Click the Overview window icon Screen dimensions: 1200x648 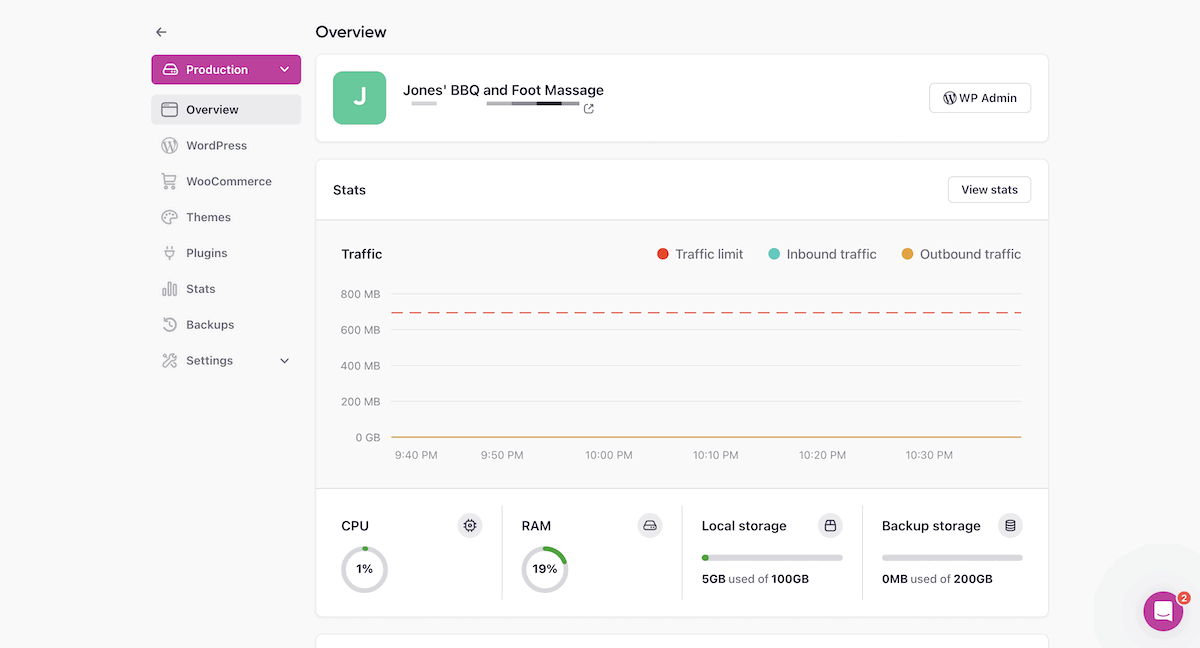(170, 110)
